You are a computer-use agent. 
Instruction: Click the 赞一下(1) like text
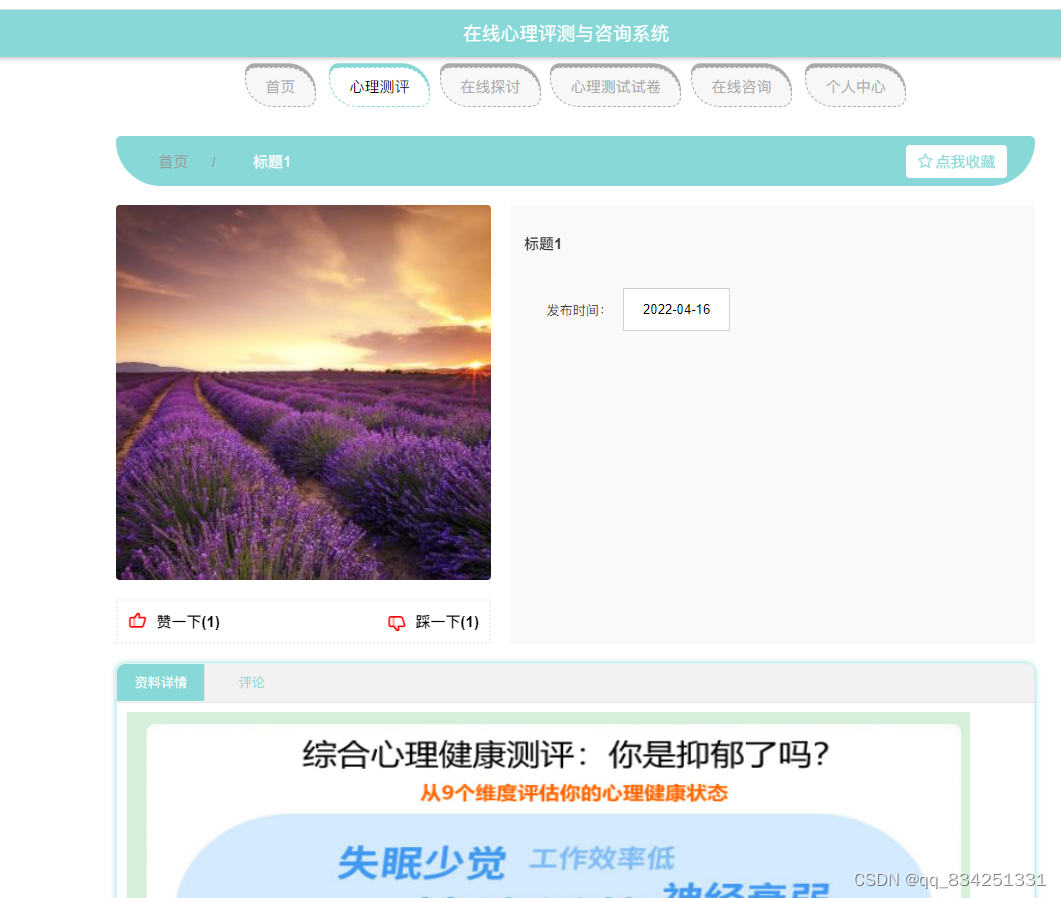pyautogui.click(x=188, y=621)
